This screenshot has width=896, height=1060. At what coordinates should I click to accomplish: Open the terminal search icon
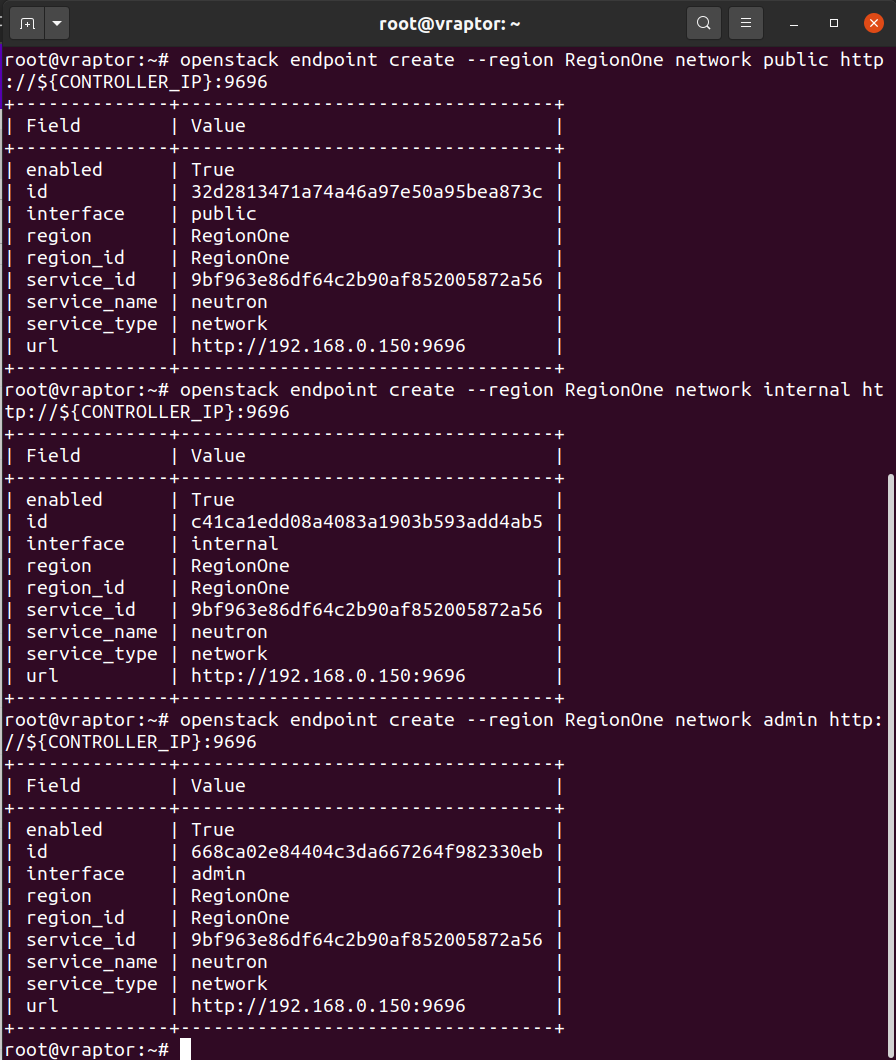704,24
